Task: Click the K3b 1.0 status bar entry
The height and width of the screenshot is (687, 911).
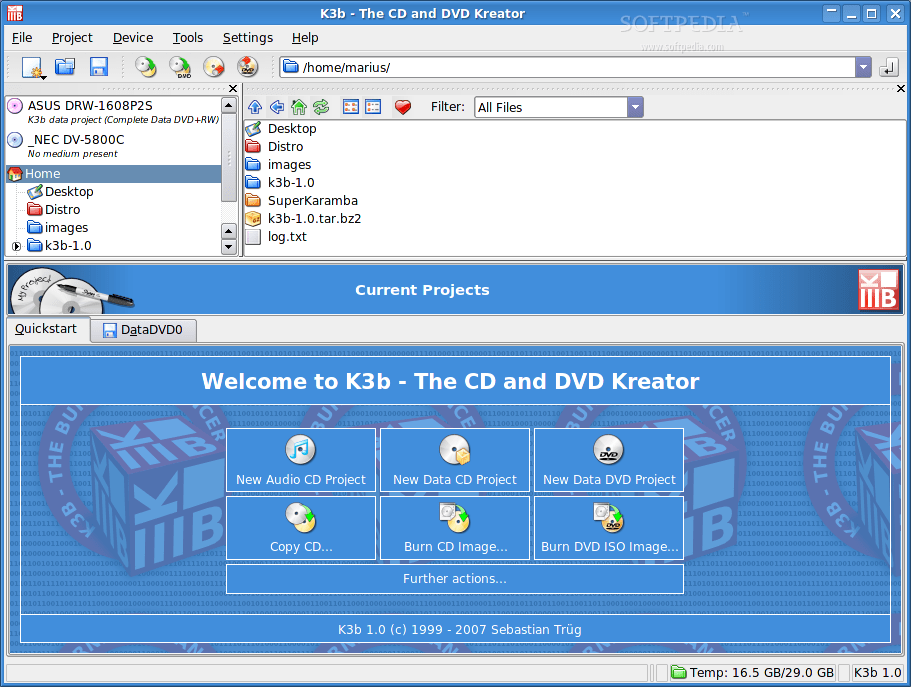Action: (877, 672)
